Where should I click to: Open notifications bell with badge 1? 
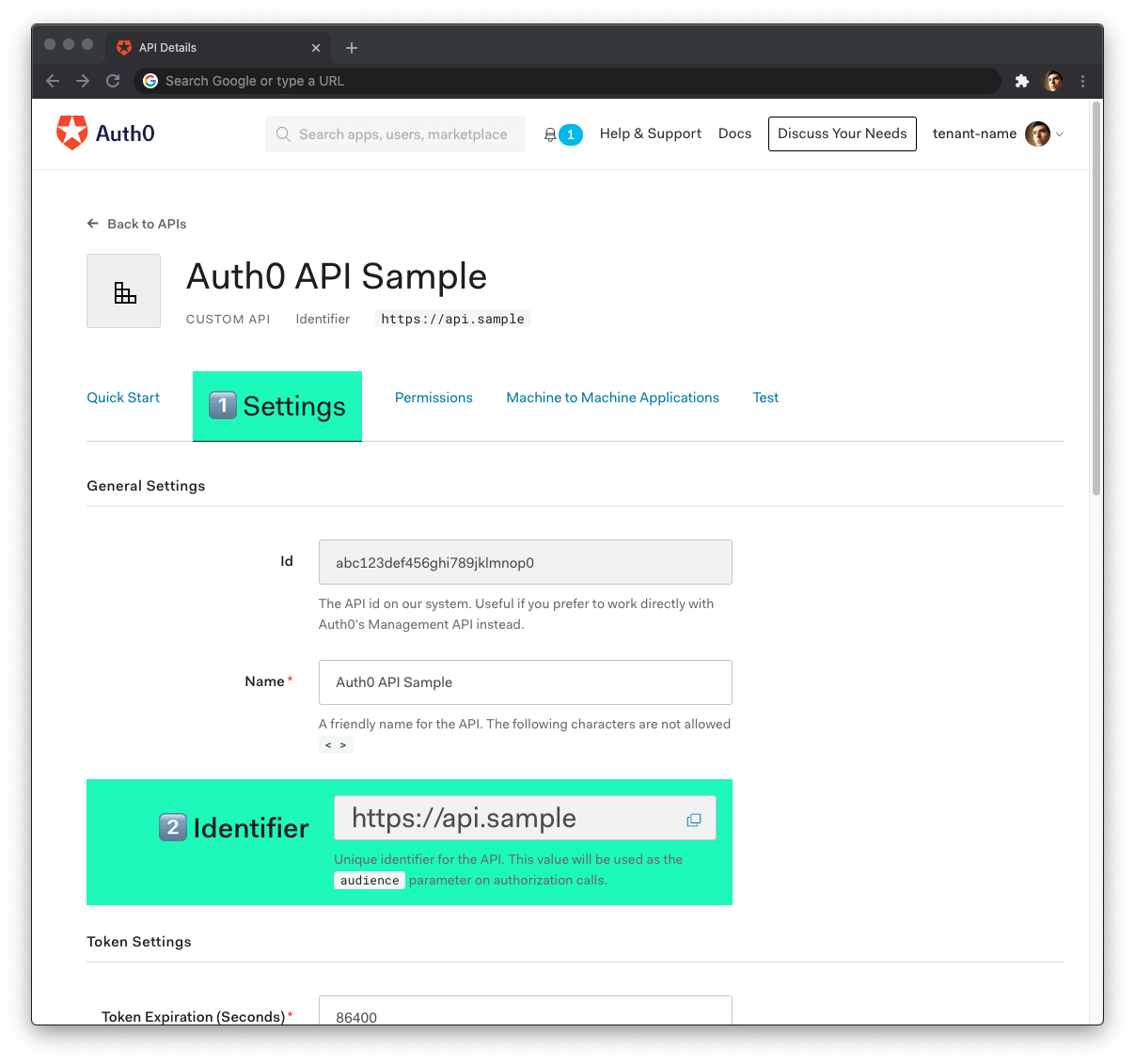[x=562, y=134]
